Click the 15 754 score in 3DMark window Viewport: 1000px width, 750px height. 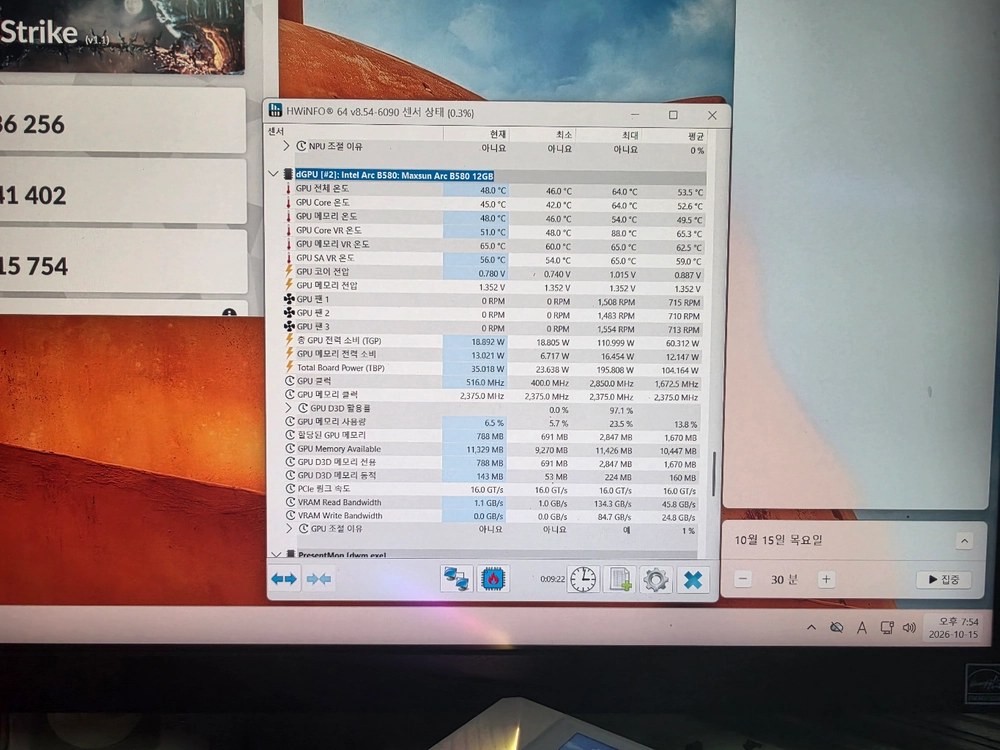34,266
